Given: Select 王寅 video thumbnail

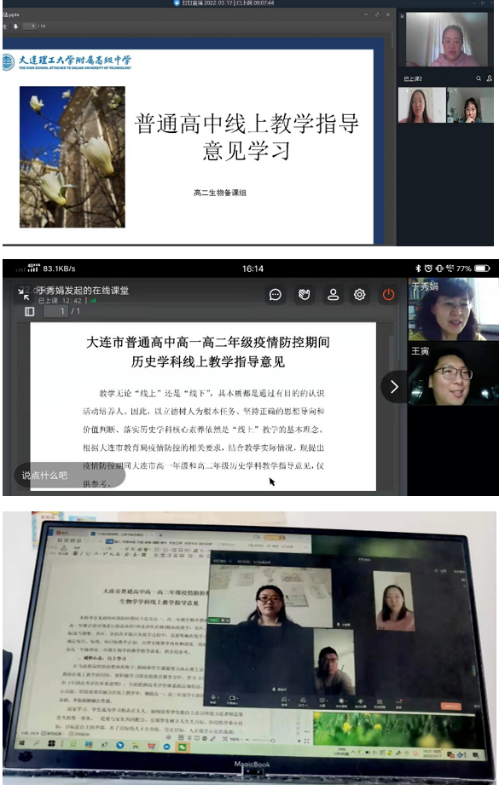Looking at the screenshot, I should [453, 374].
